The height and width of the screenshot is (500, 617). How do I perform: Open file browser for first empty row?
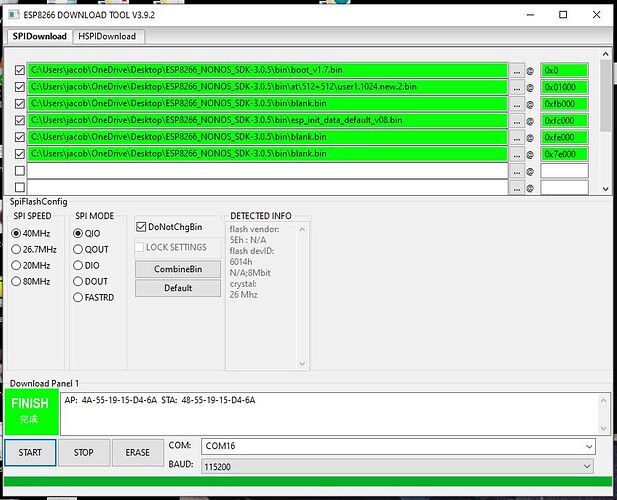(x=517, y=171)
